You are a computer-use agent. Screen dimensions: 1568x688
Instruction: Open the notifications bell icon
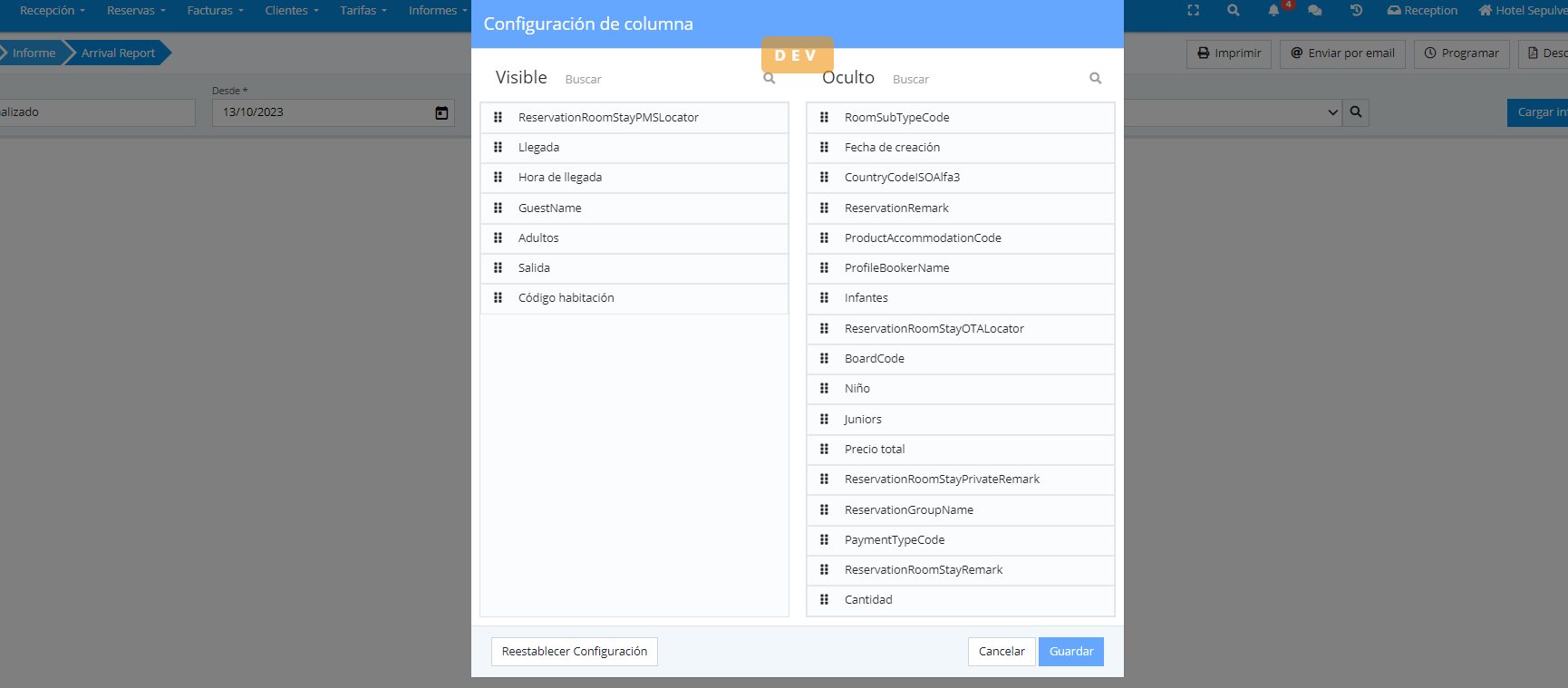click(1273, 11)
